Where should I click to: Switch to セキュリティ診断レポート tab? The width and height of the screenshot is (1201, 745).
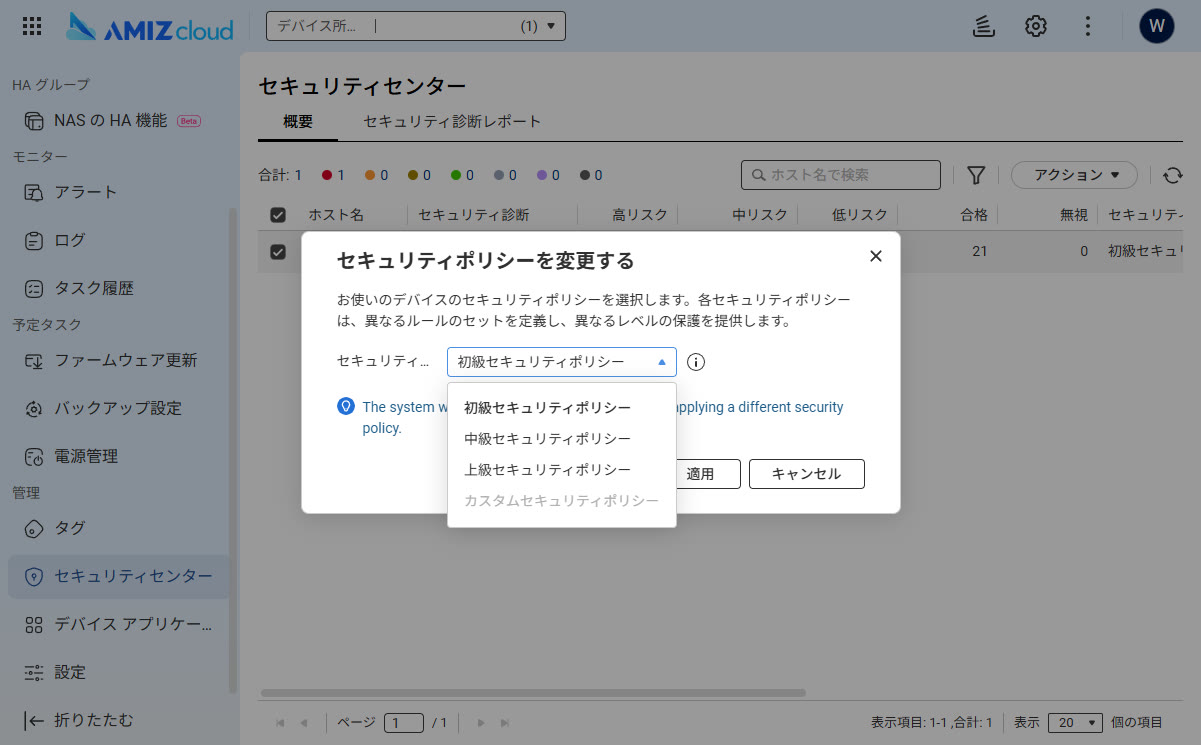click(452, 122)
